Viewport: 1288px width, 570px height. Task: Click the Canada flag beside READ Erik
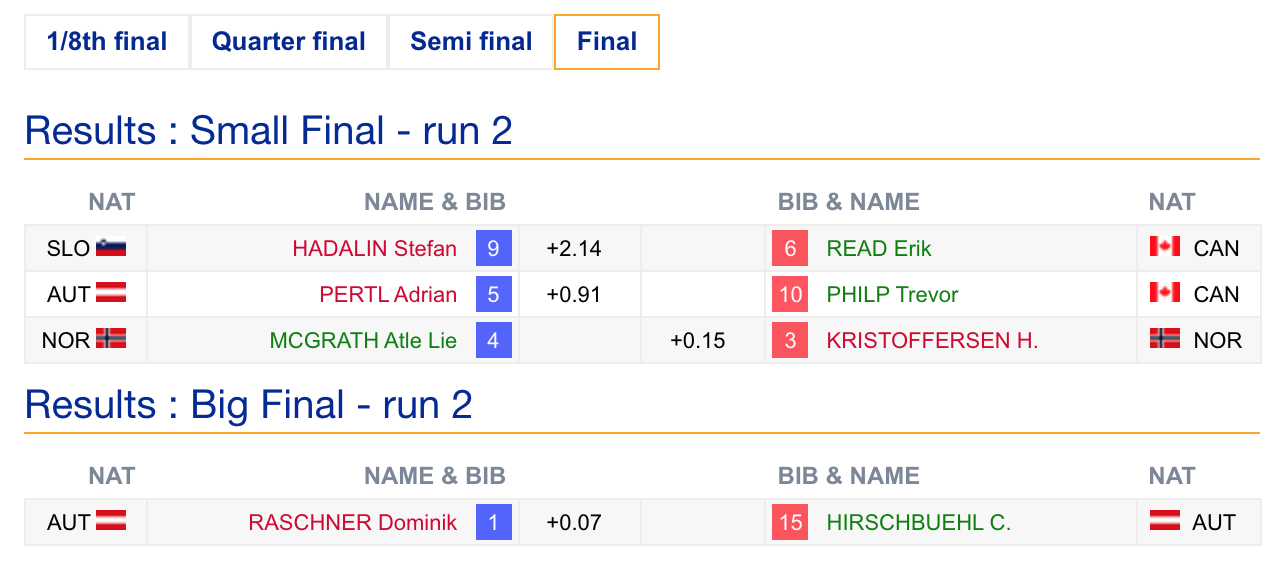1165,247
